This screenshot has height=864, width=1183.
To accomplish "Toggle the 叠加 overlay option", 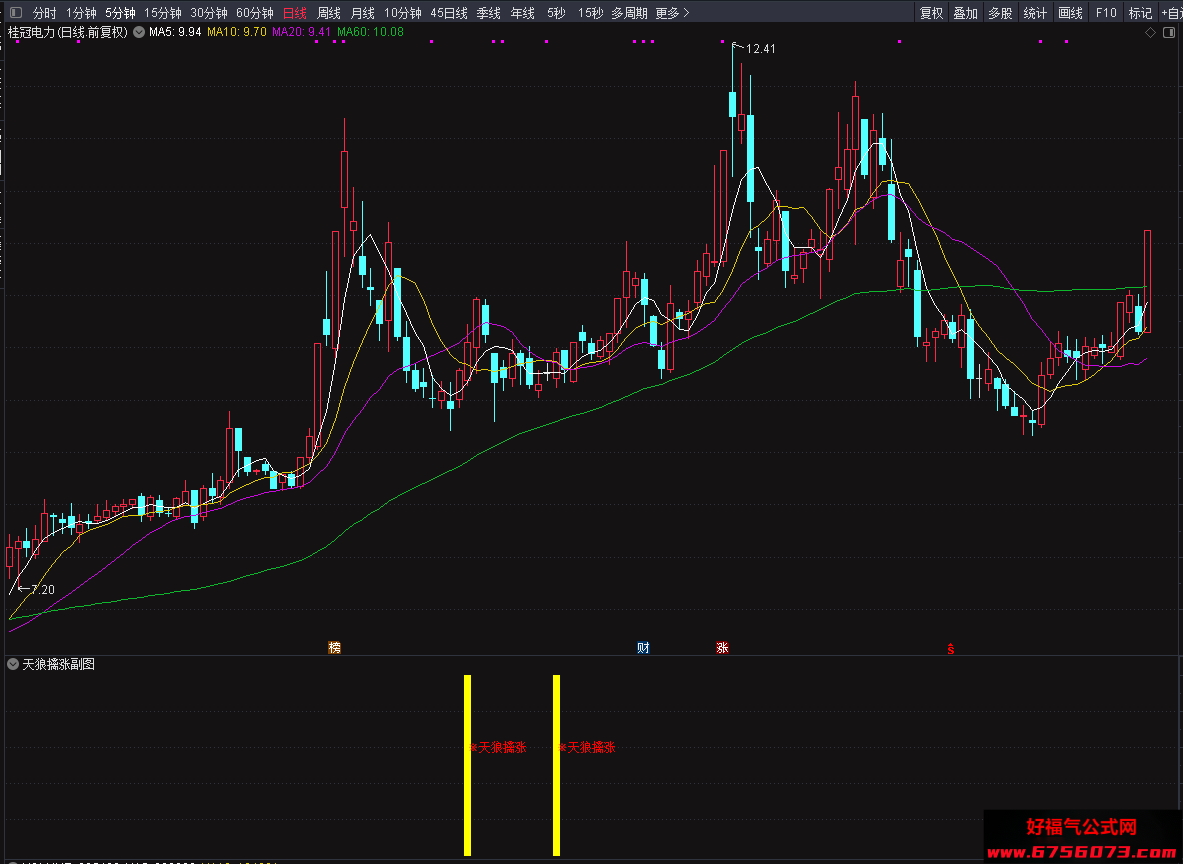I will [966, 13].
